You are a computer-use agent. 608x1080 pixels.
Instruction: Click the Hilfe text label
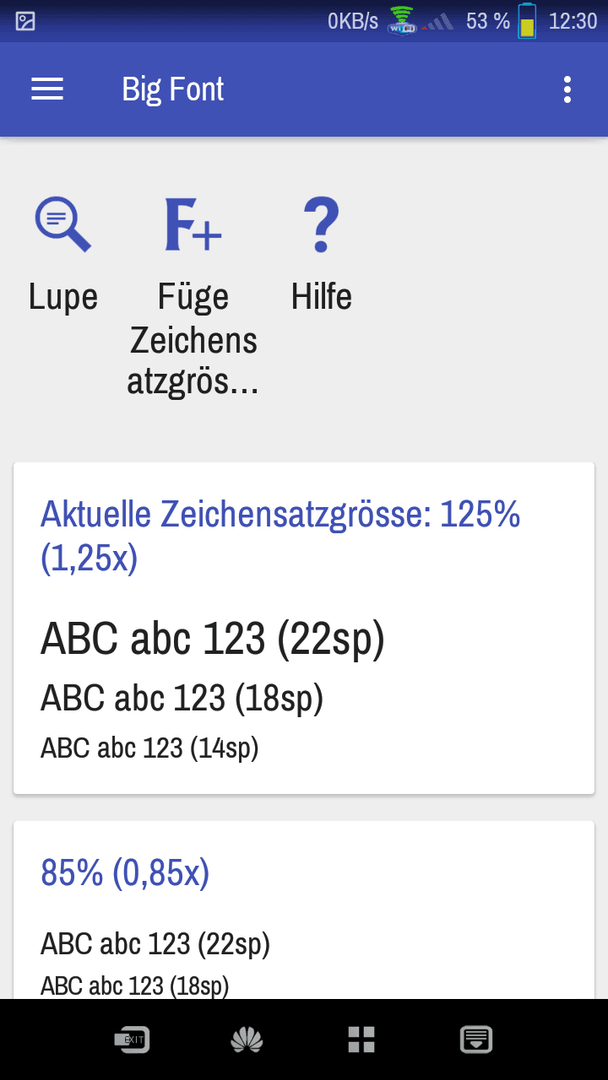click(322, 297)
